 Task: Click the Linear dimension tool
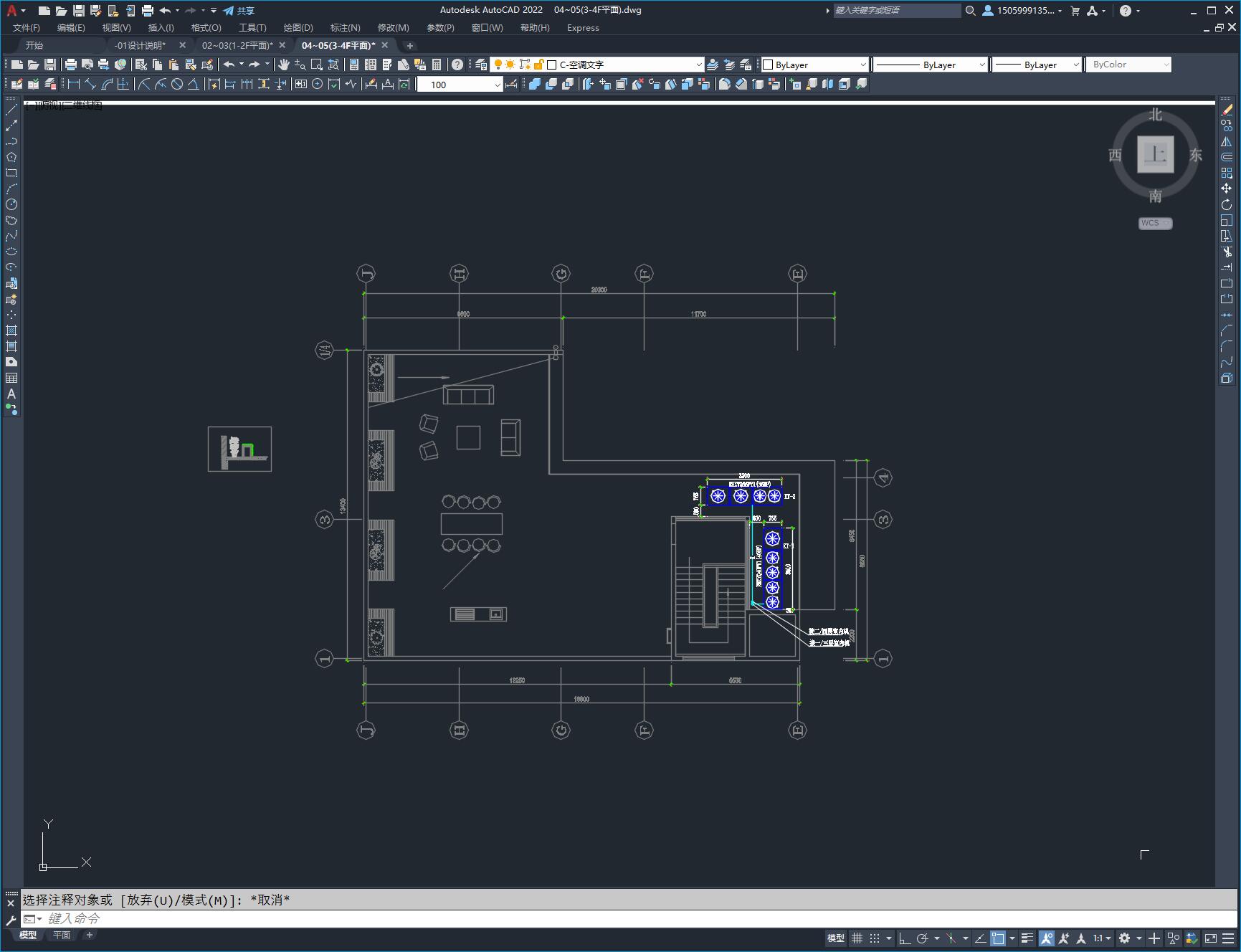pos(73,85)
